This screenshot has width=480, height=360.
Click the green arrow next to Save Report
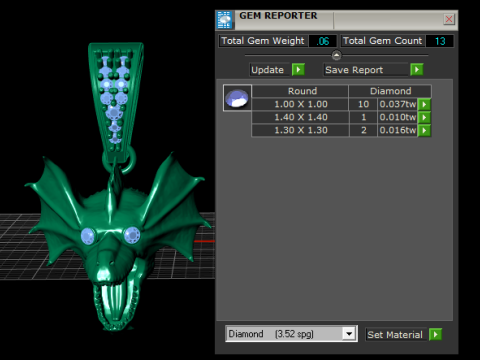tap(417, 70)
